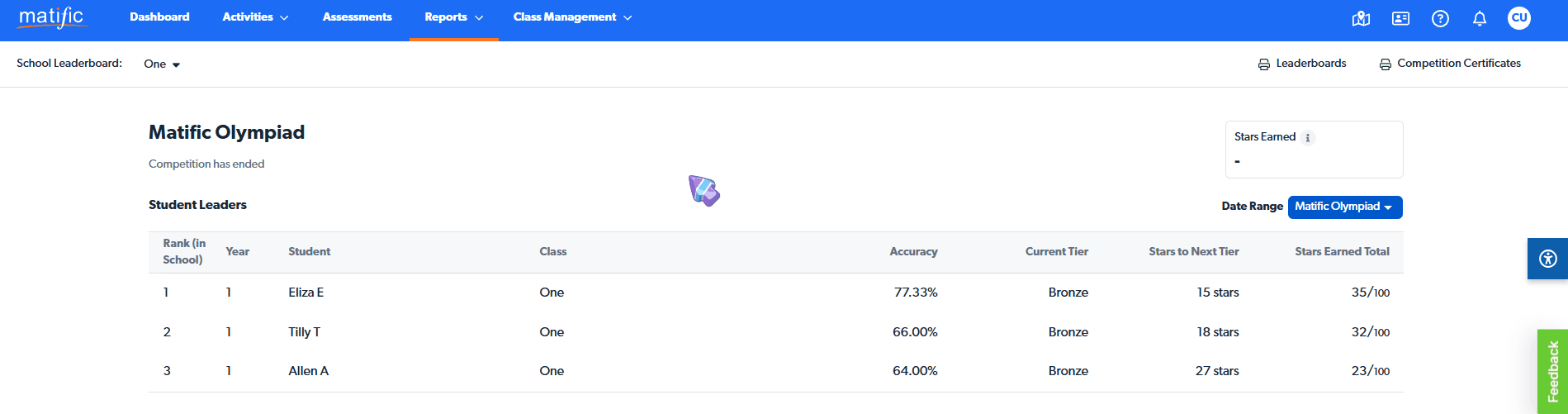Open the map location icon
1568x414 pixels.
click(1361, 18)
